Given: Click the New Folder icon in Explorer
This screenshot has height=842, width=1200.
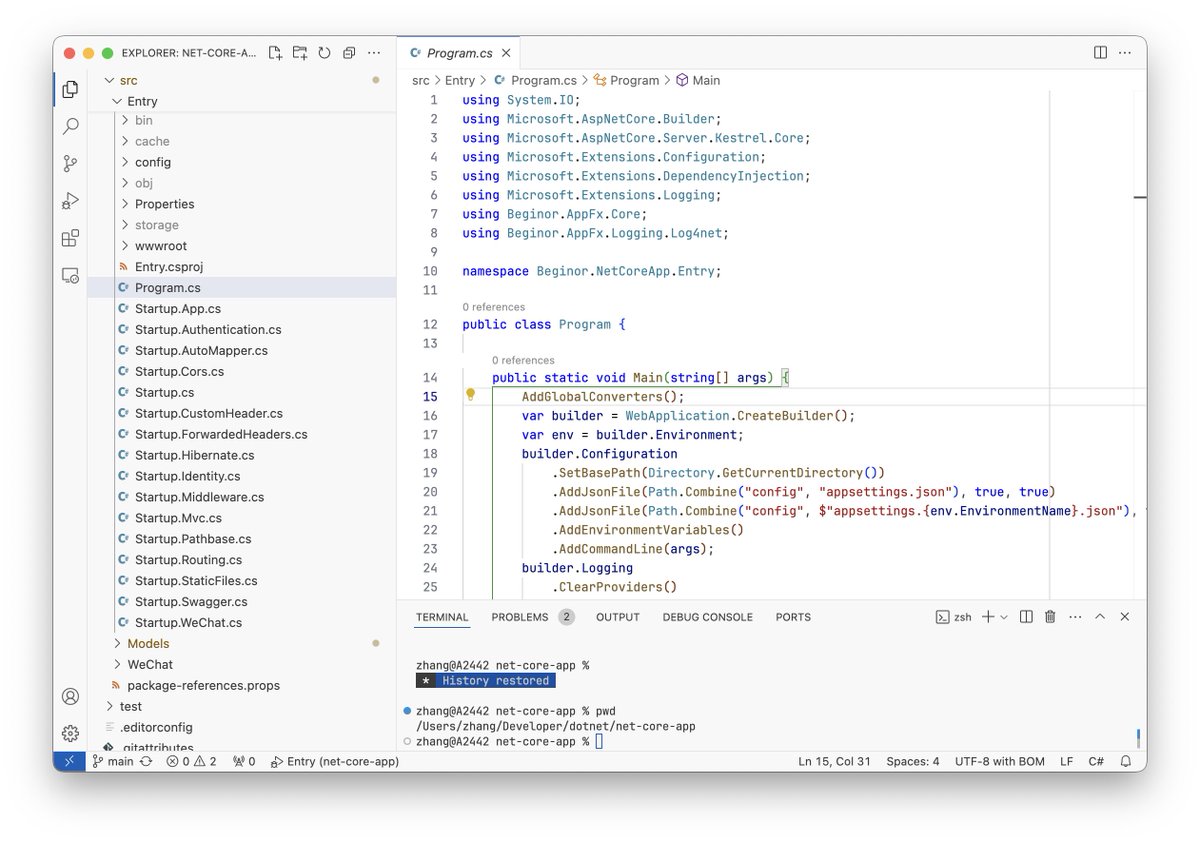Looking at the screenshot, I should coord(300,53).
